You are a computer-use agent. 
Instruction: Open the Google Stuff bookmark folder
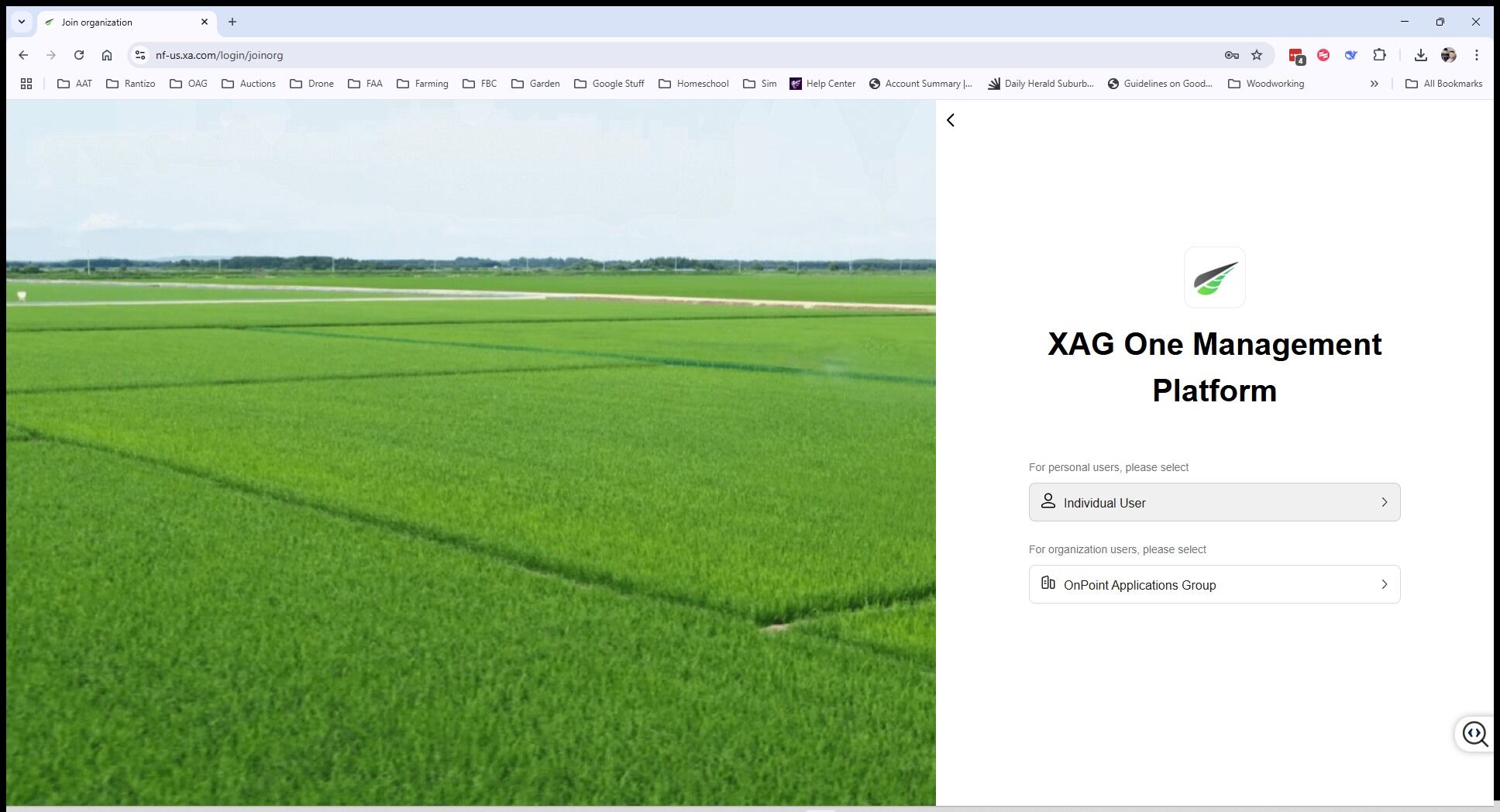(609, 84)
